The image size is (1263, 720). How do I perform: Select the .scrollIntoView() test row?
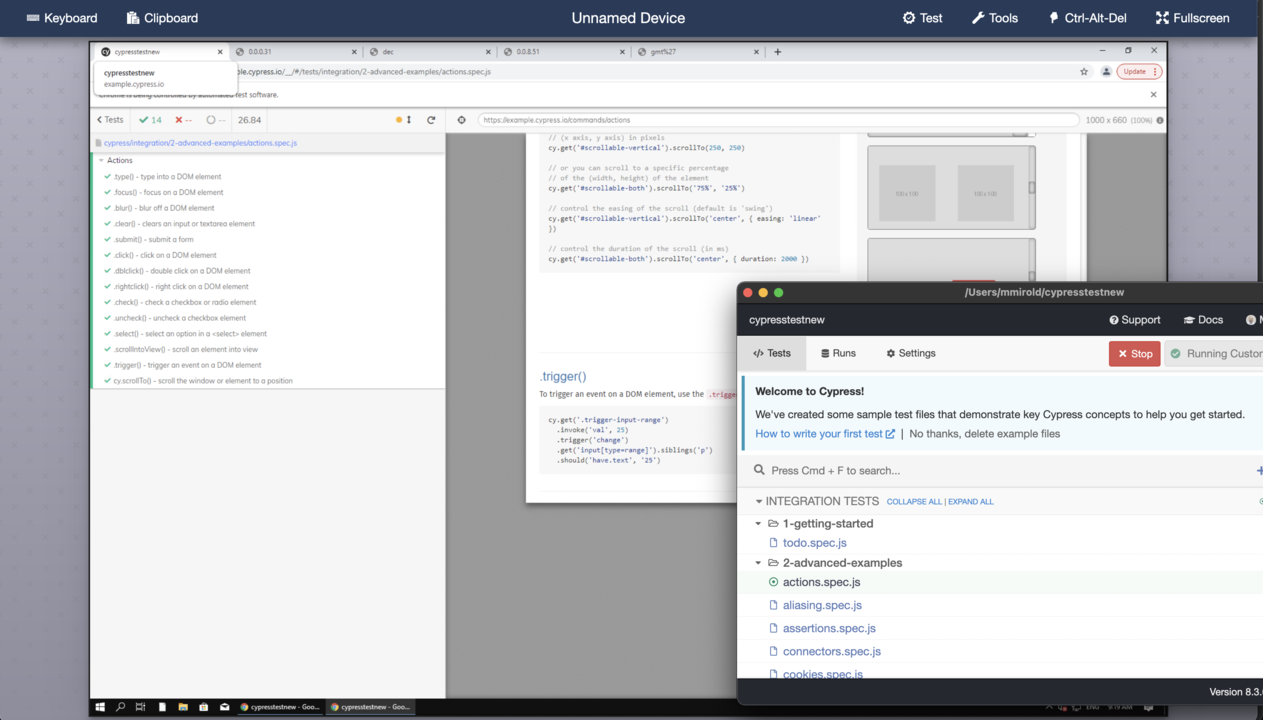pos(268,349)
